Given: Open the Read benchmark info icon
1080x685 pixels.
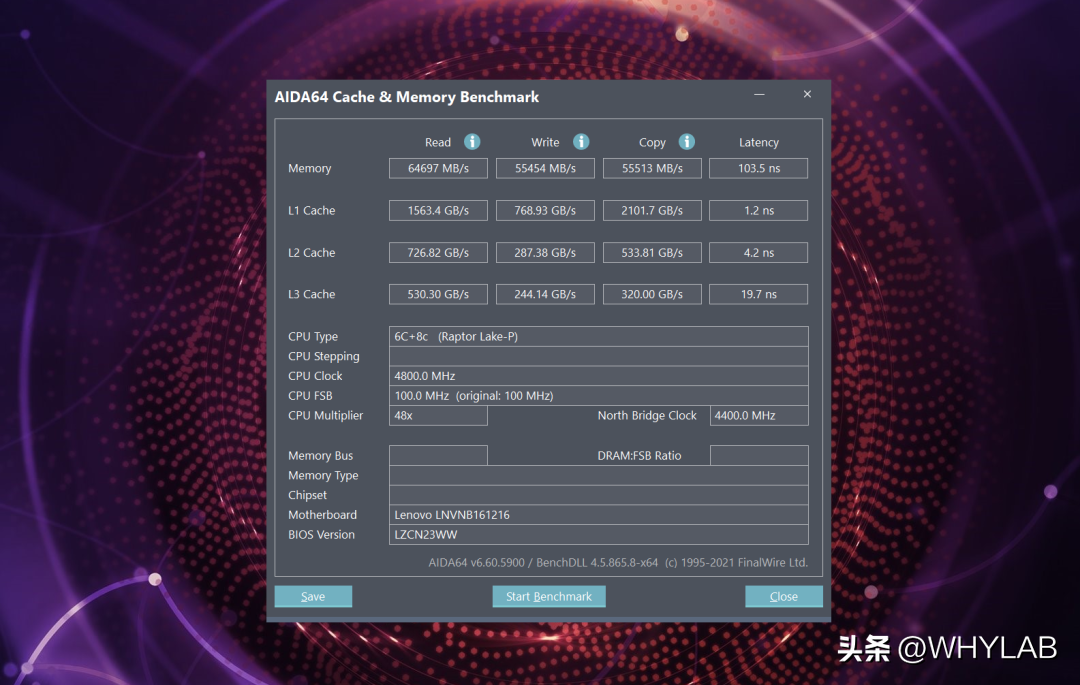Looking at the screenshot, I should tap(472, 142).
